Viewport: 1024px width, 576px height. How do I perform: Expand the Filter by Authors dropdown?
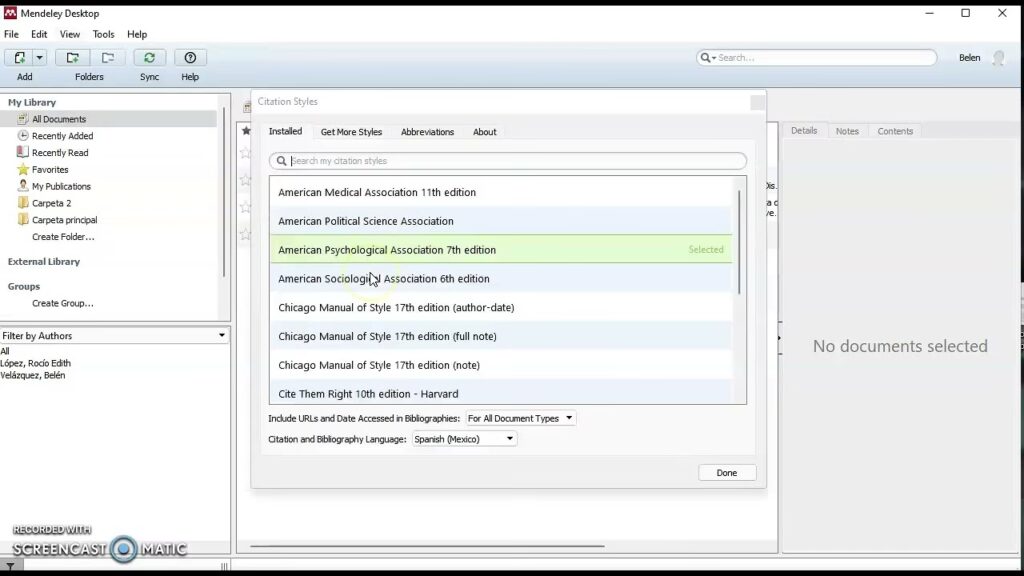click(221, 336)
